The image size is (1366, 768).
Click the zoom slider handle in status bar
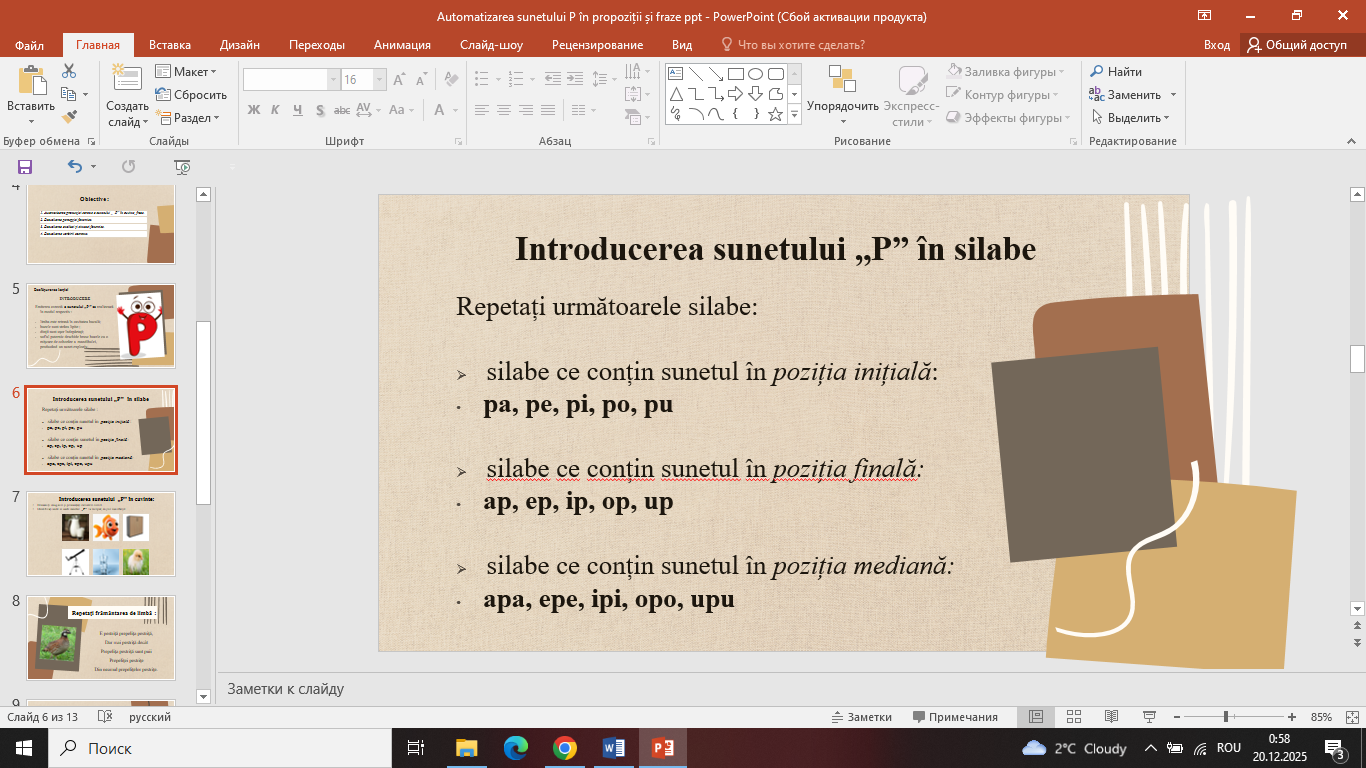pos(1226,717)
